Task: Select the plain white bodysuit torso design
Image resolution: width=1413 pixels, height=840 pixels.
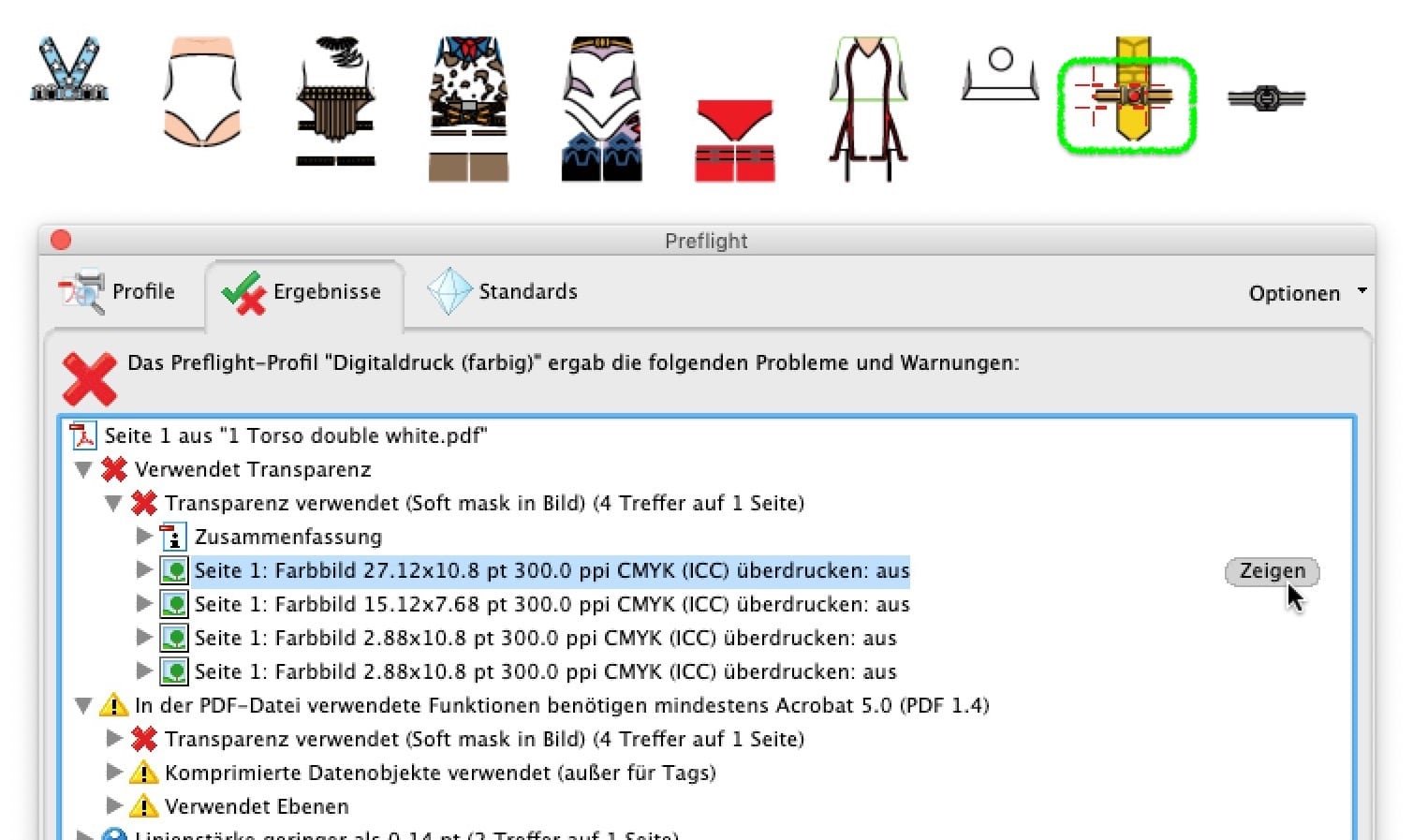Action: pyautogui.click(x=202, y=92)
